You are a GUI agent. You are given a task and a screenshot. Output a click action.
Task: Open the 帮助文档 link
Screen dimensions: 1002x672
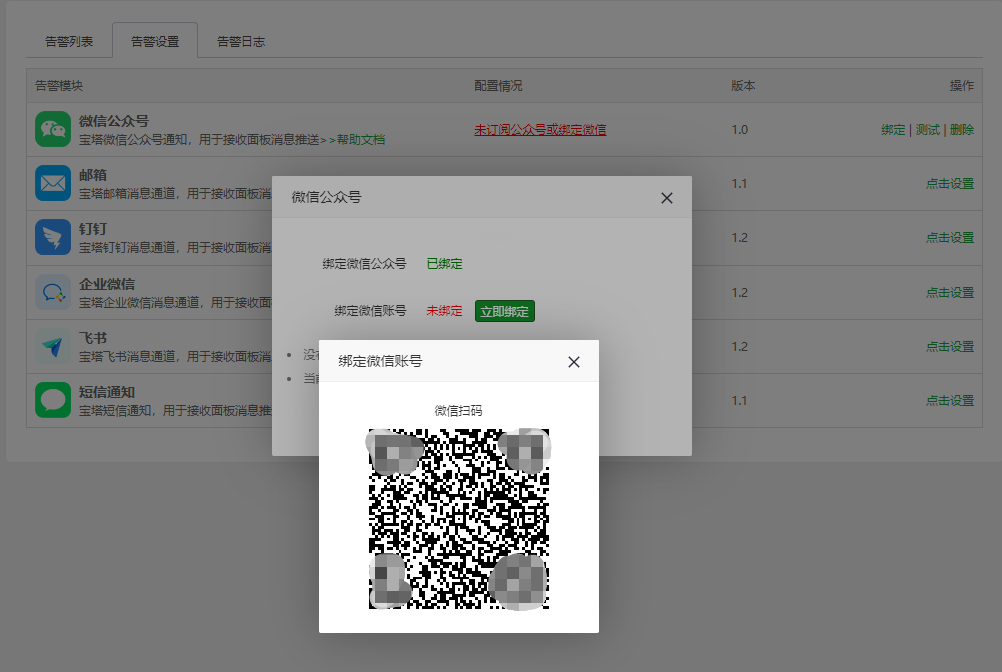(x=361, y=139)
